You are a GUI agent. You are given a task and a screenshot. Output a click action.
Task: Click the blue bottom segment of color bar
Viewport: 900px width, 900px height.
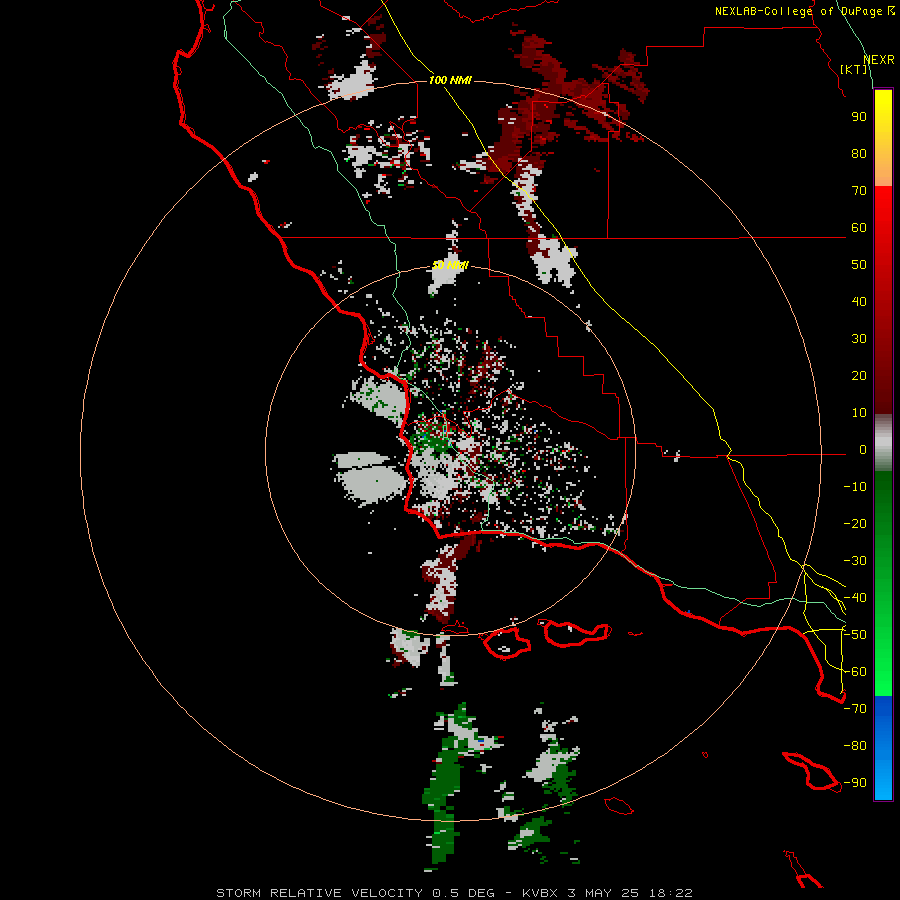coord(883,748)
